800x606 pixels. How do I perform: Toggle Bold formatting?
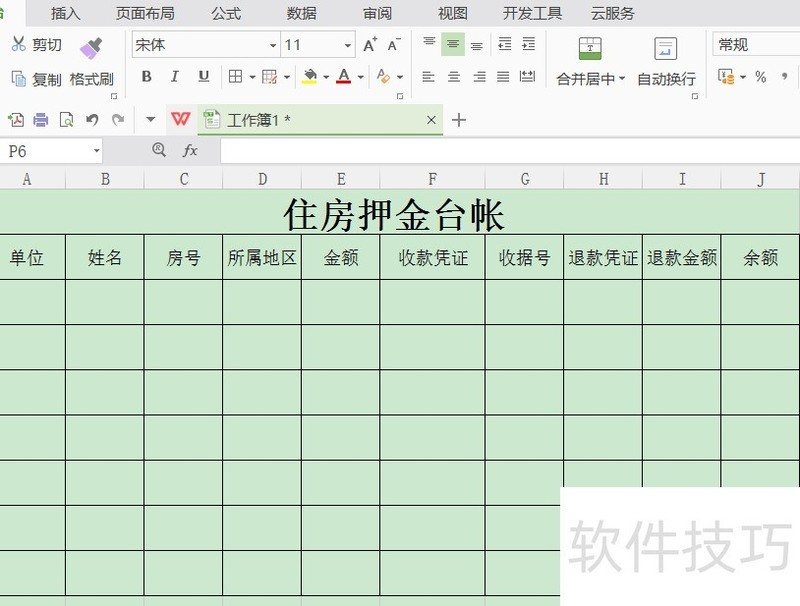point(147,77)
